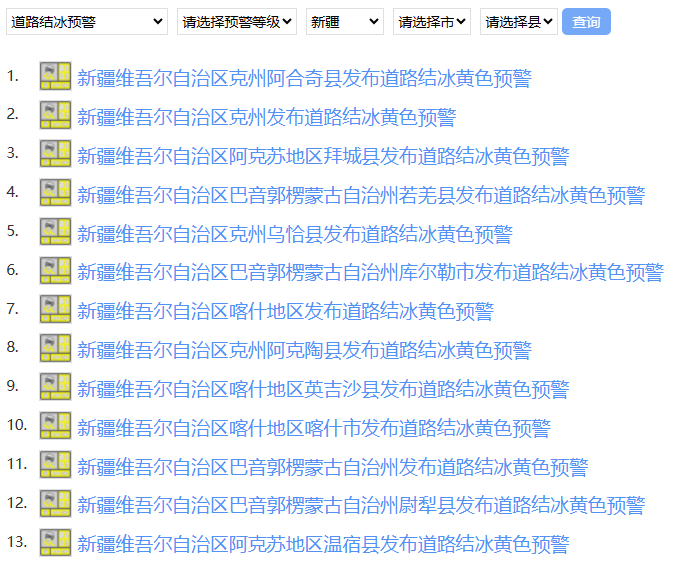677x566 pixels.
Task: Expand the 请选择预警等级 level dropdown
Action: click(237, 21)
